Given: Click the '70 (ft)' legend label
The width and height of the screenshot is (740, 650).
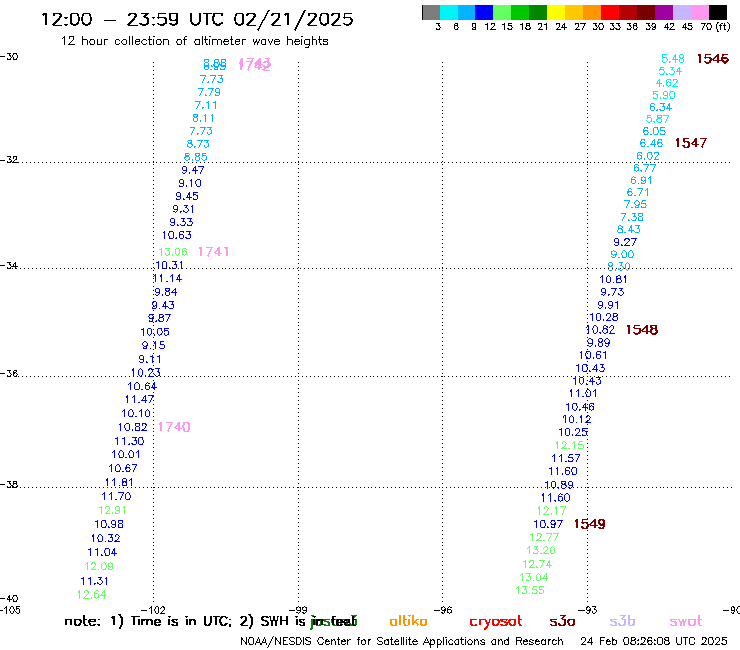Looking at the screenshot, I should click(715, 26).
